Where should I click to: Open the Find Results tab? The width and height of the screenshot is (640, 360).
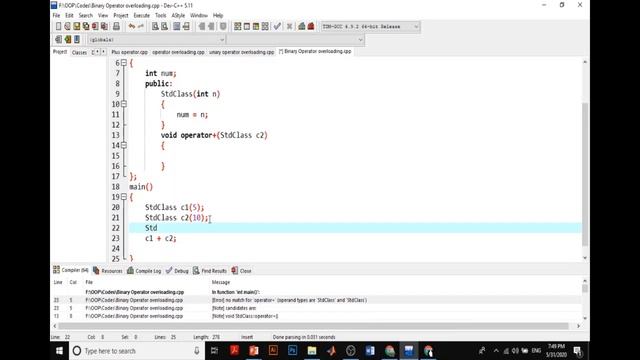[210, 271]
